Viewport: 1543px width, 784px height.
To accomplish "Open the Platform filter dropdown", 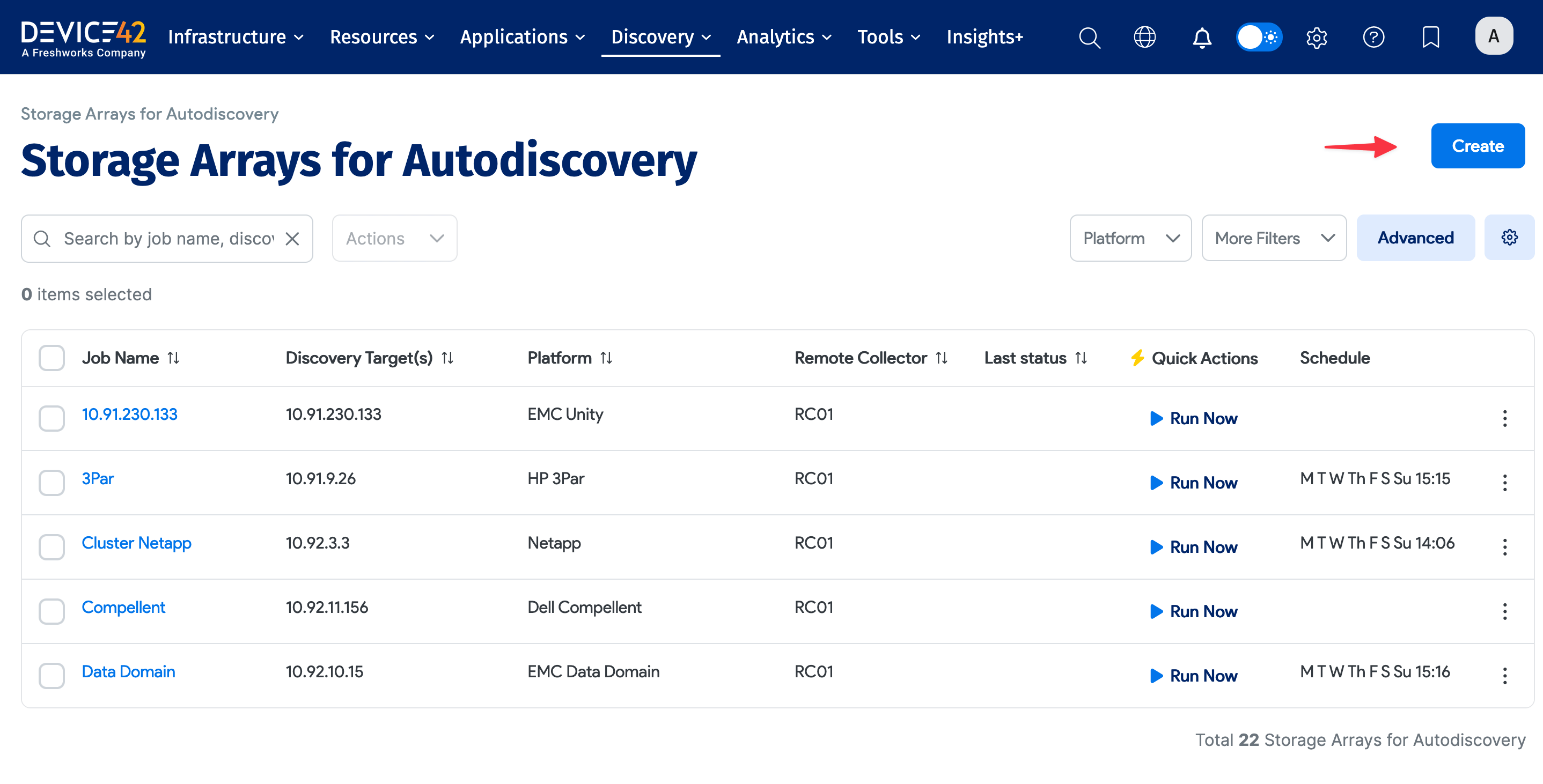I will (x=1130, y=238).
